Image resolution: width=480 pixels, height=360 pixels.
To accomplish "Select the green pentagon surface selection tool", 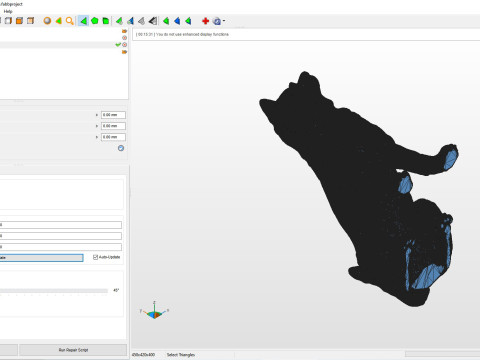I will pyautogui.click(x=95, y=21).
